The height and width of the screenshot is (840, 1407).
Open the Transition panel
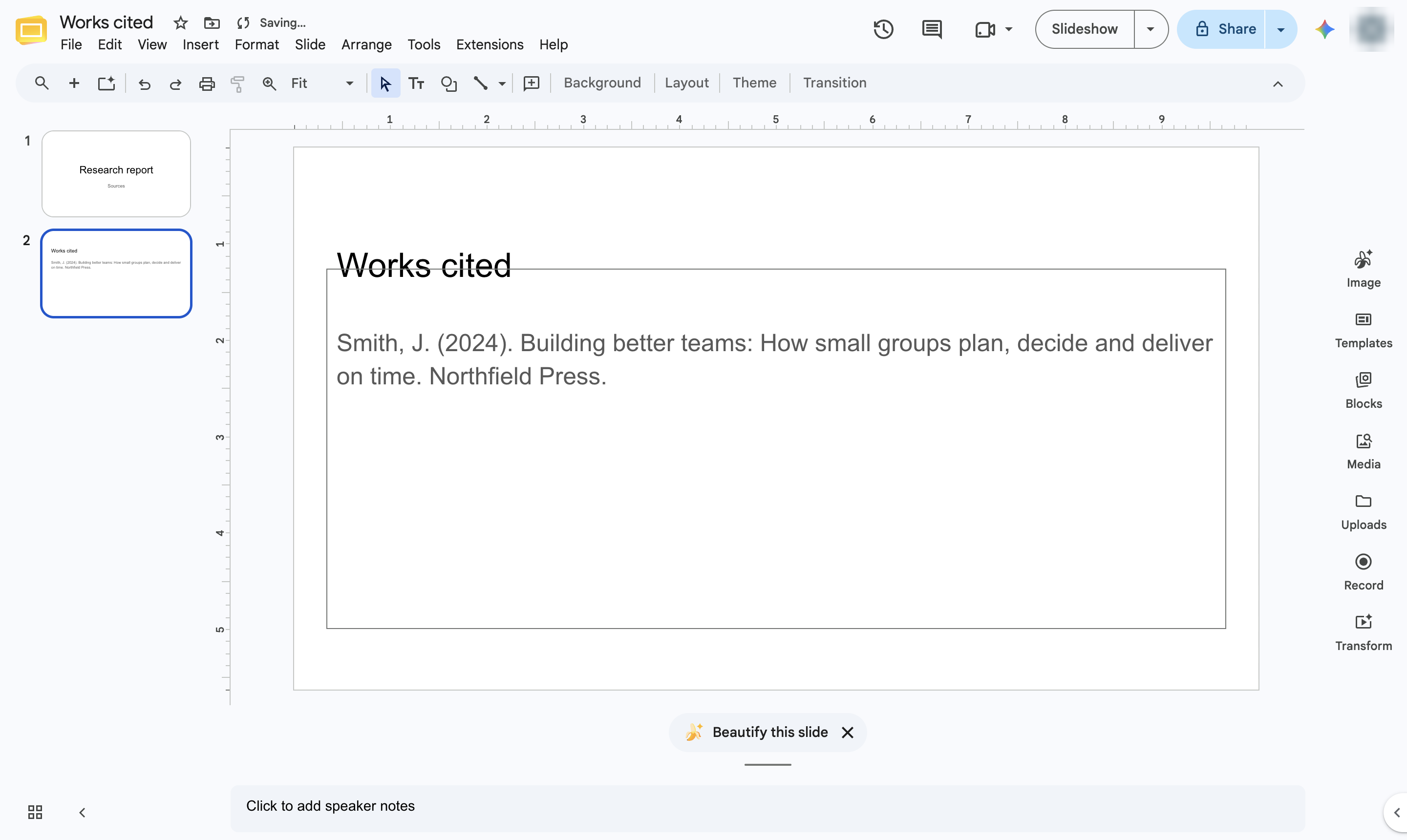[x=834, y=83]
